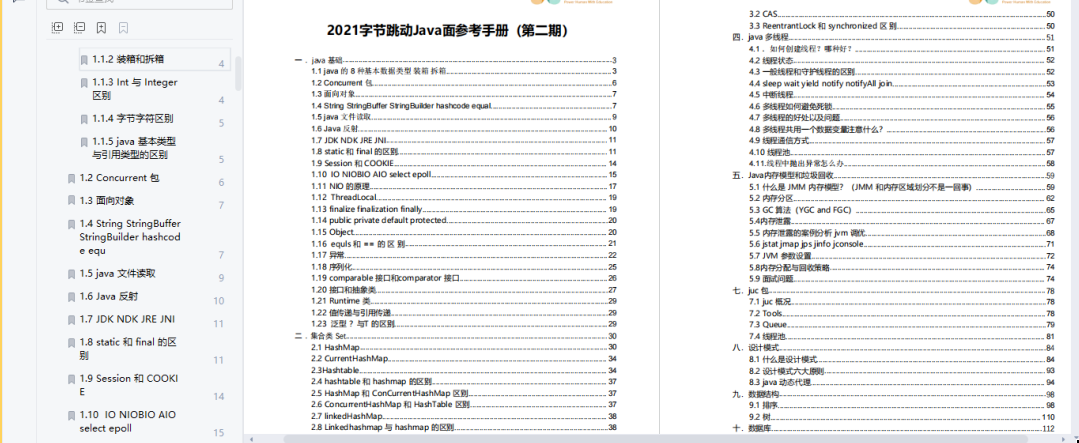The image size is (1079, 443).
Task: Open bookmark 1.1.5 java 基本类型与引用类型的区别
Action: tap(134, 148)
